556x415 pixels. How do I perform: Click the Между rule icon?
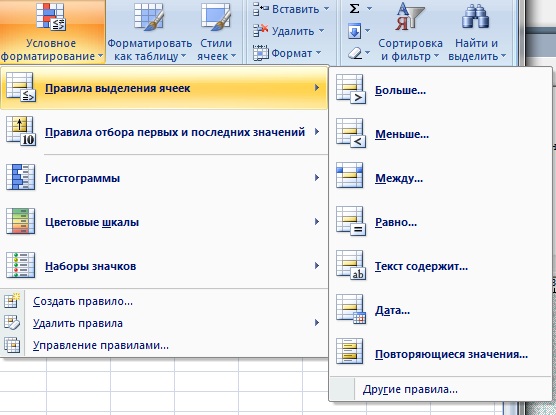(x=350, y=175)
